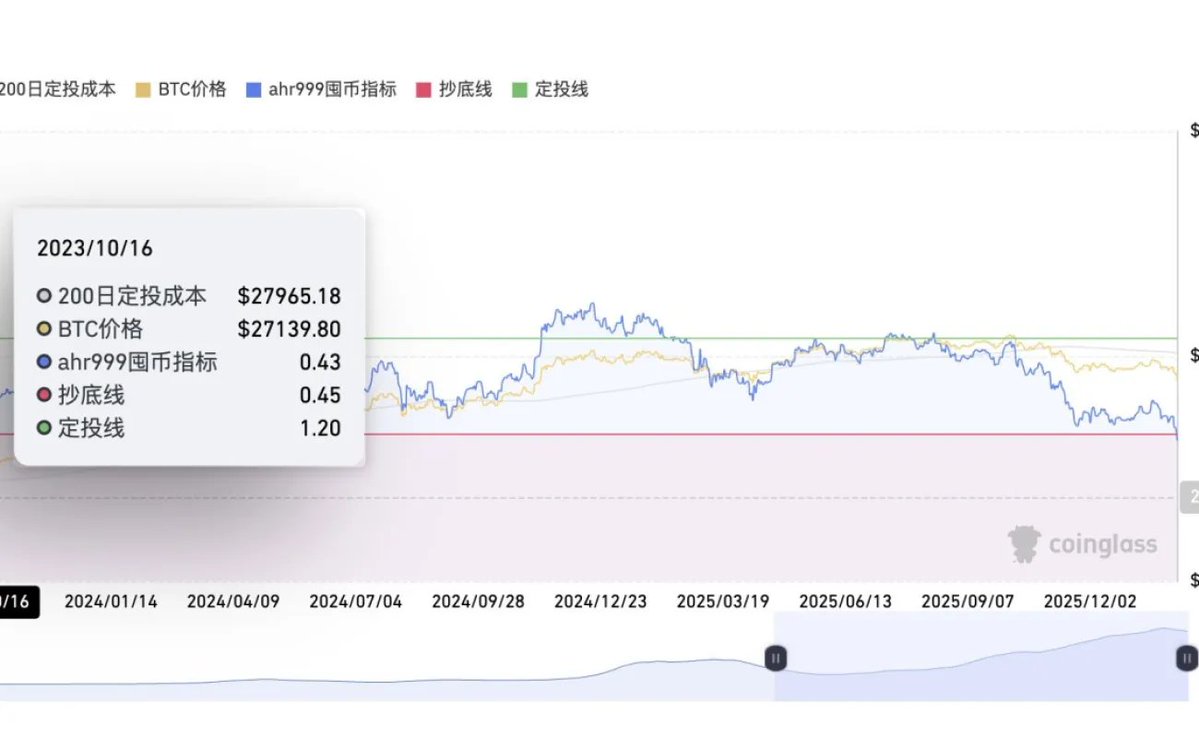
Task: Click the blue ahr999囤币指标 legend square
Action: 253,90
